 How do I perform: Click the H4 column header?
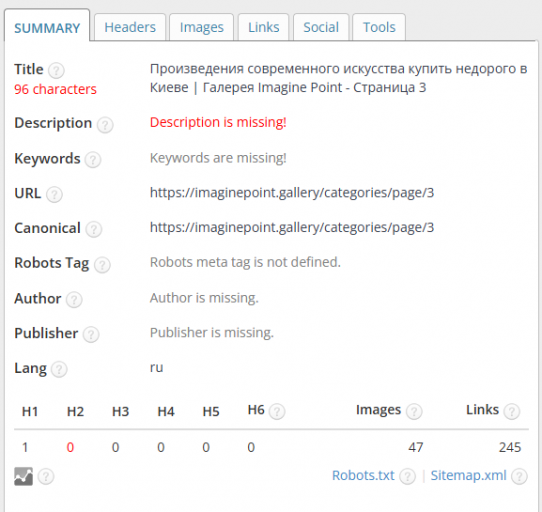pyautogui.click(x=166, y=411)
